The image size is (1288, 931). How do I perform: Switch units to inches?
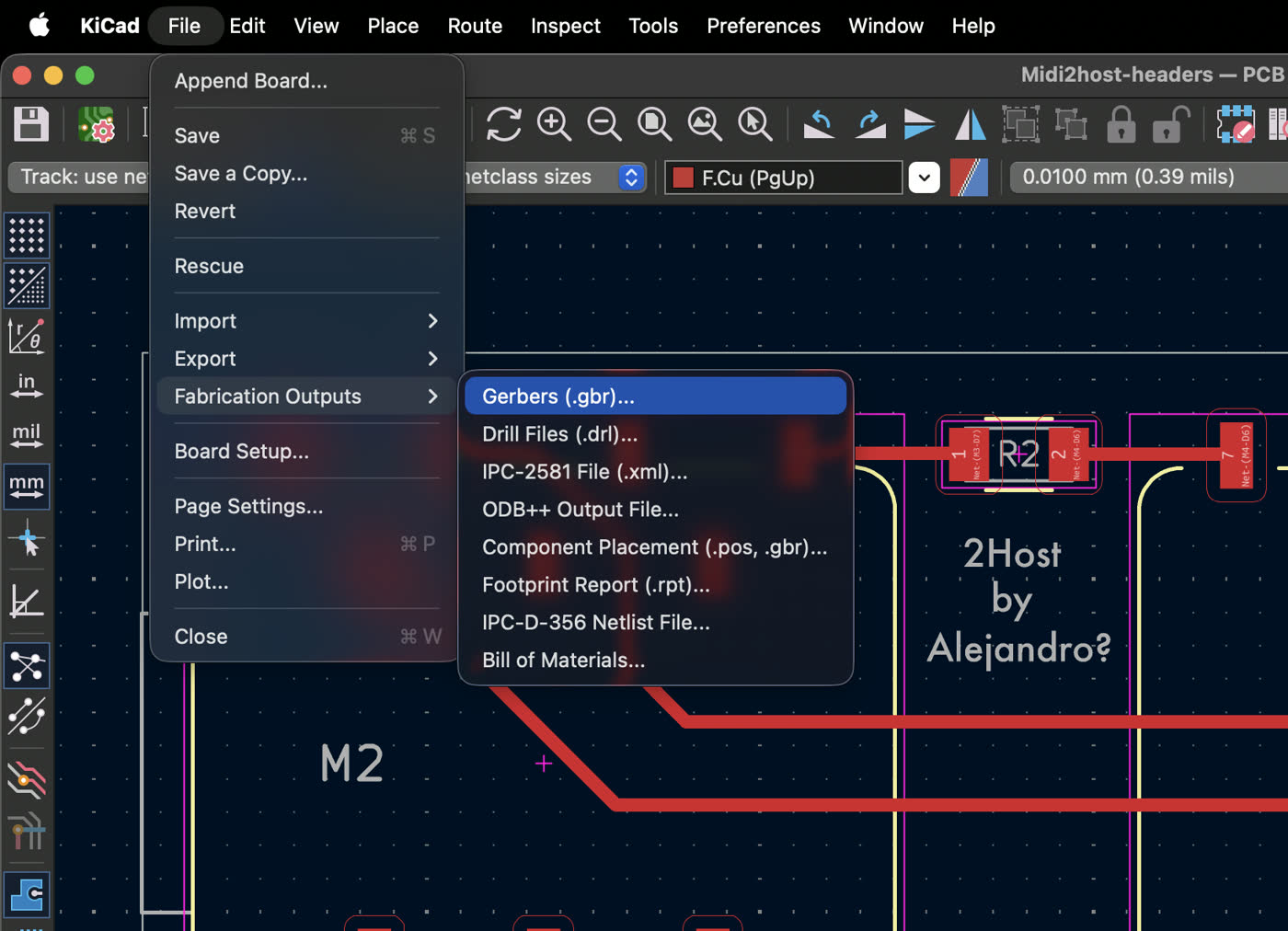point(27,385)
